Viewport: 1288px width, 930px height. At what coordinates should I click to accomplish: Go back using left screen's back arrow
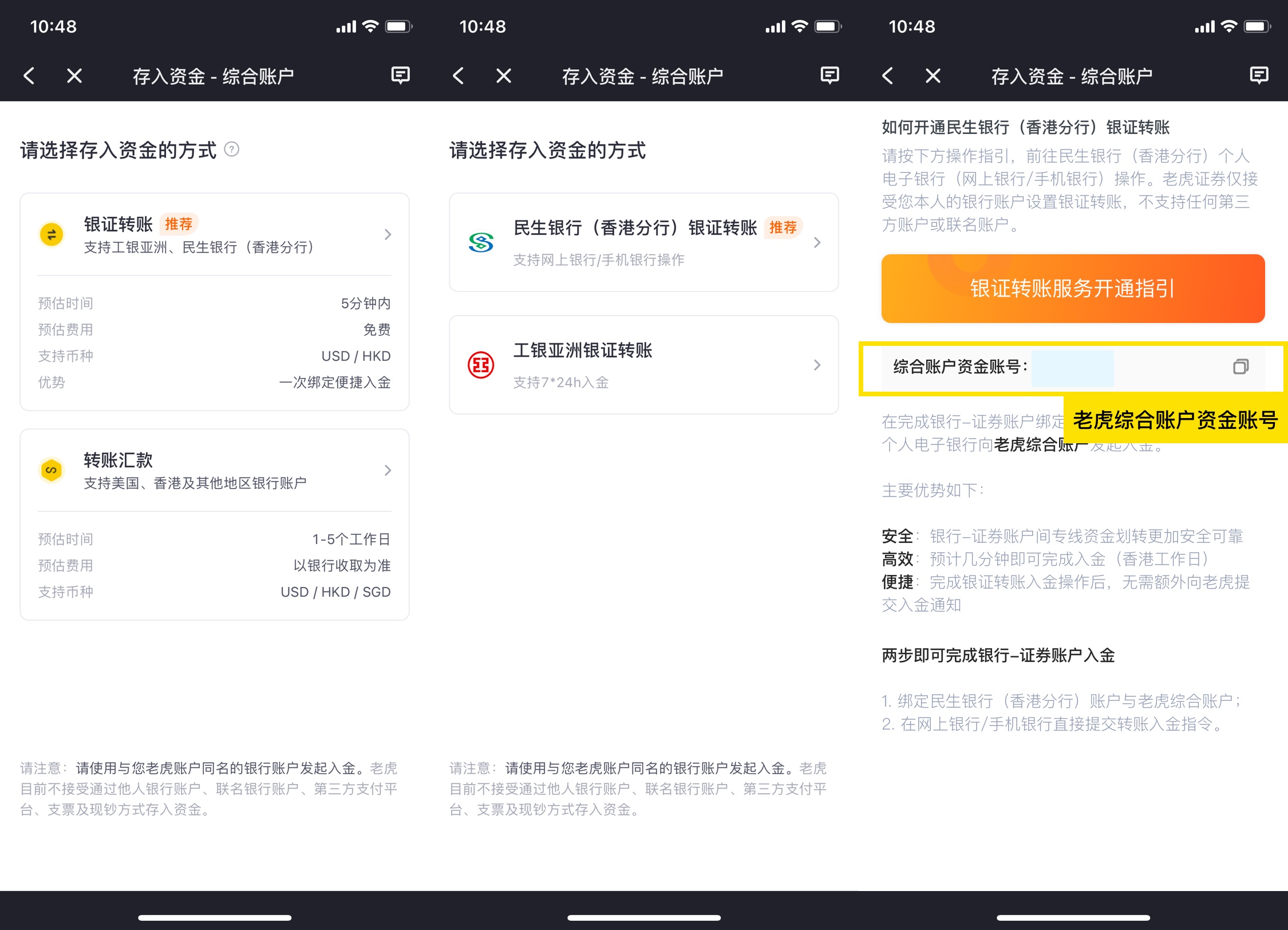click(x=29, y=76)
